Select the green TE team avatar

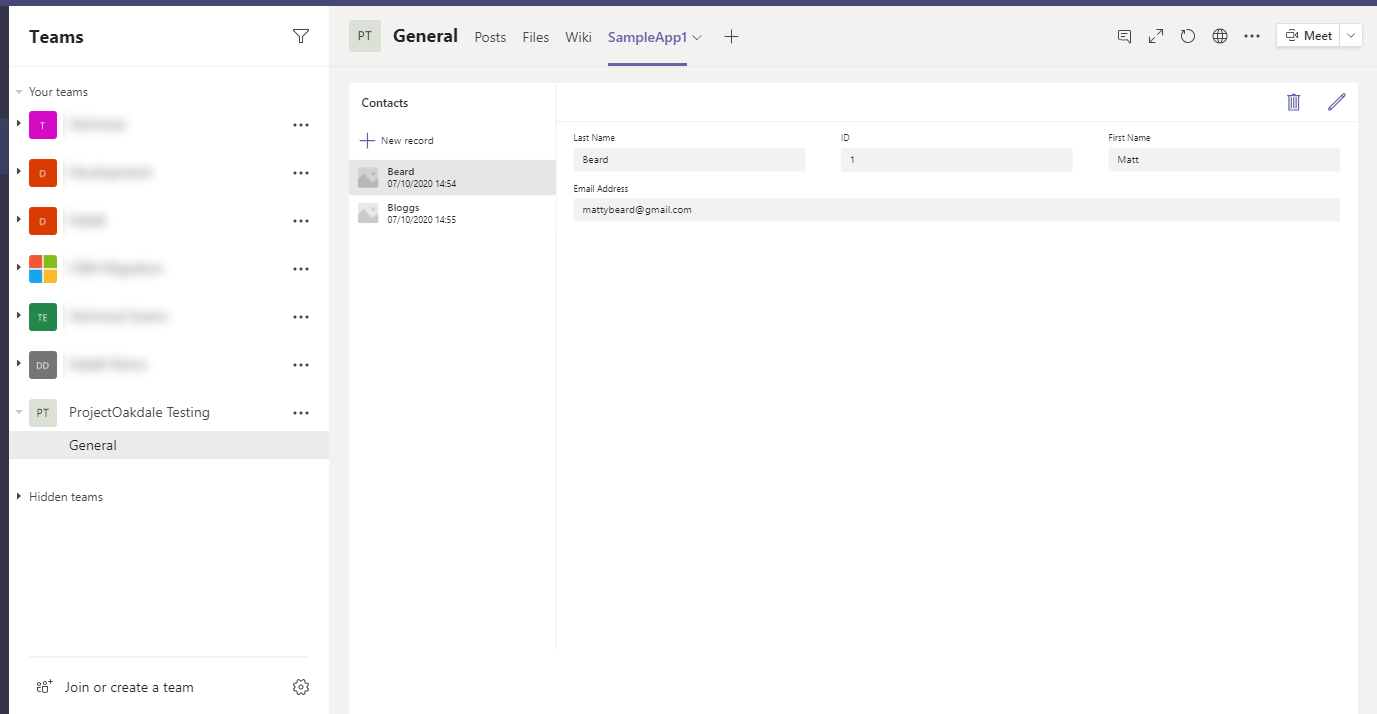tap(43, 317)
